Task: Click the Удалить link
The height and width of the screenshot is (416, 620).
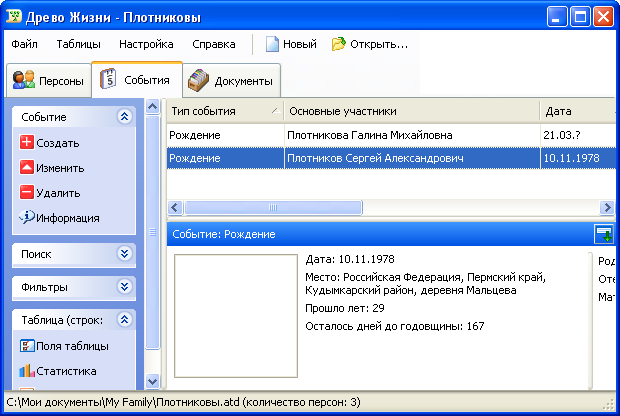Action: [58, 193]
